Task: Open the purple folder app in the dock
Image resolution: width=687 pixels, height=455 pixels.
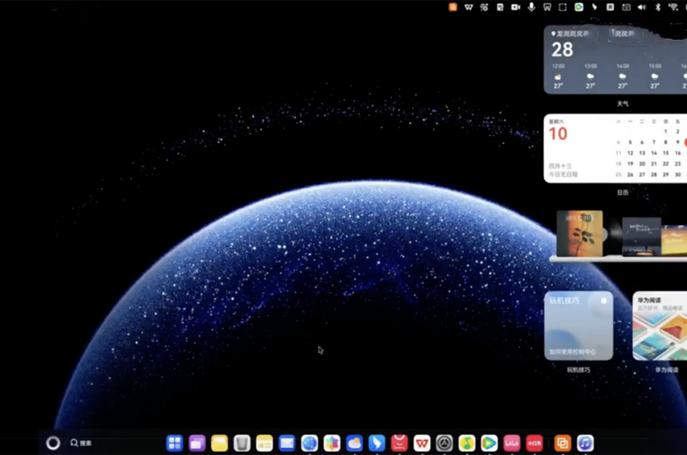Action: [x=197, y=443]
